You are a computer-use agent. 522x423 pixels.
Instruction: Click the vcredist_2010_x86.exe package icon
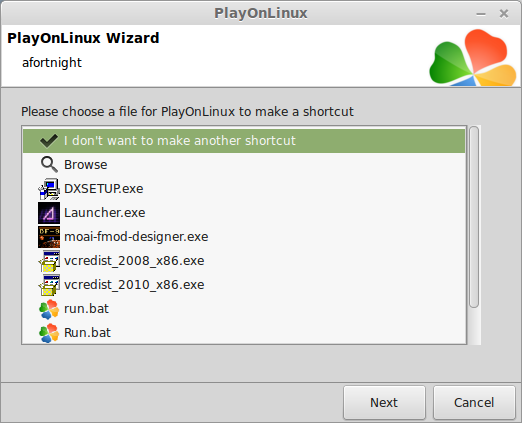coord(49,285)
